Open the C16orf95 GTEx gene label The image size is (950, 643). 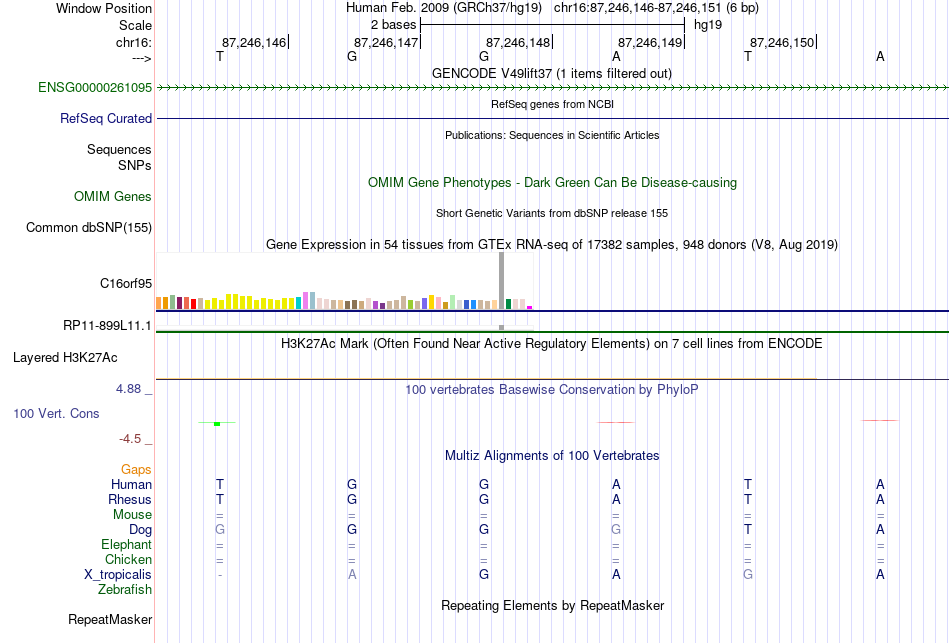tap(126, 284)
